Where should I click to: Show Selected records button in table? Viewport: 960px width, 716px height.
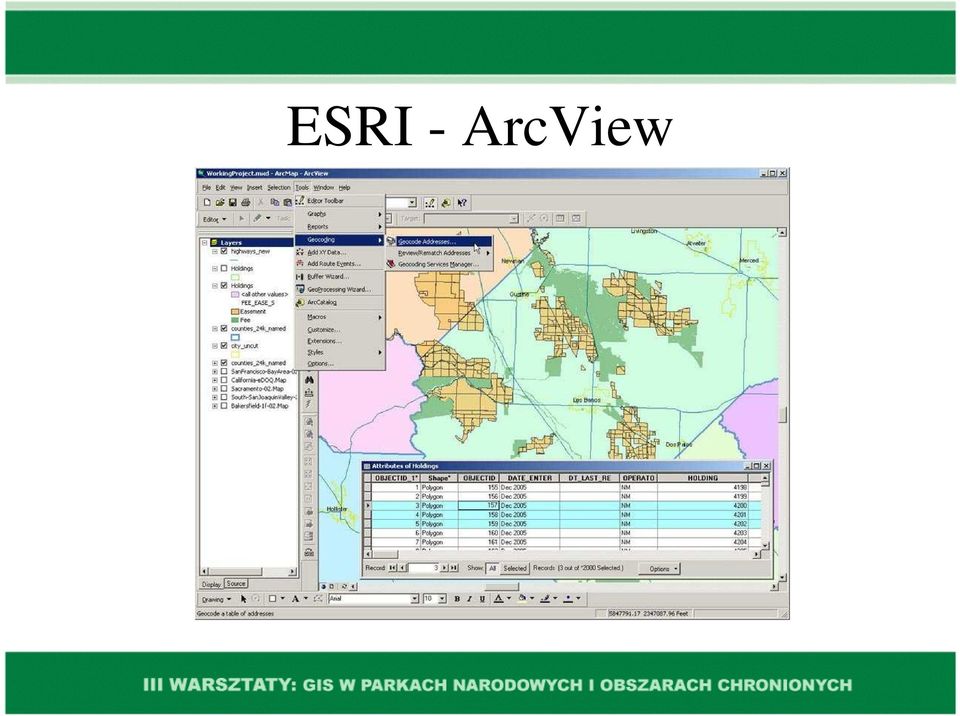pyautogui.click(x=515, y=568)
